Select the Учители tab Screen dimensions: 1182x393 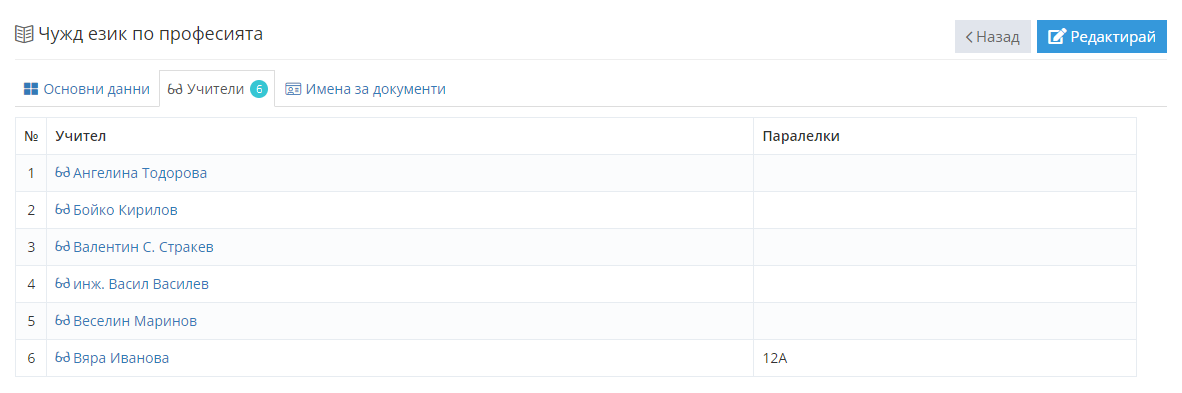(x=217, y=89)
